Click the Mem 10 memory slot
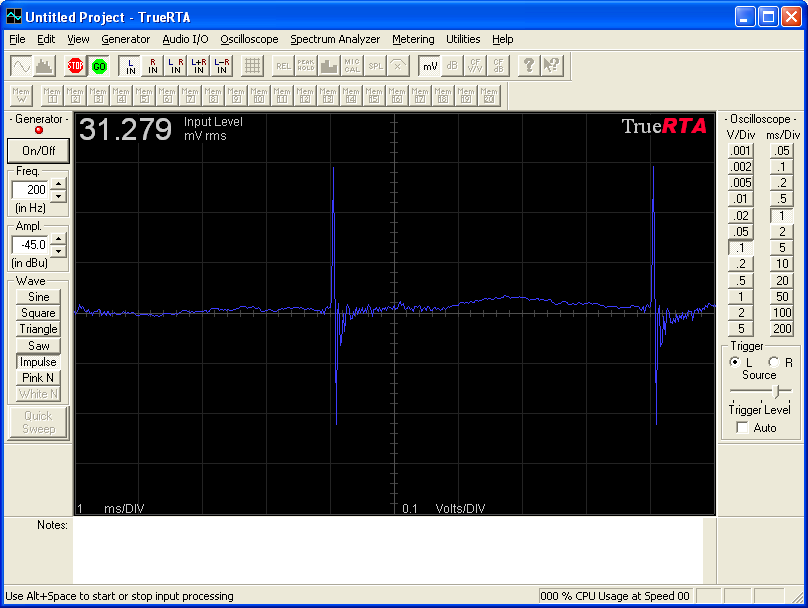The width and height of the screenshot is (808, 608). (259, 95)
